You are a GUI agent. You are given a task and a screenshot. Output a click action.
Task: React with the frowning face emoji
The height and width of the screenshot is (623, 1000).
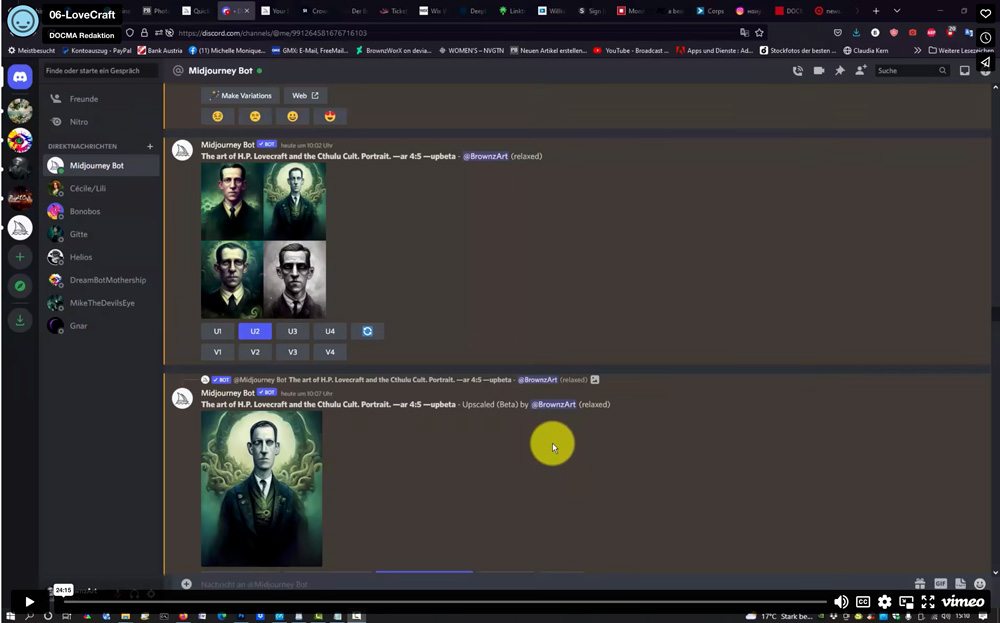click(255, 116)
